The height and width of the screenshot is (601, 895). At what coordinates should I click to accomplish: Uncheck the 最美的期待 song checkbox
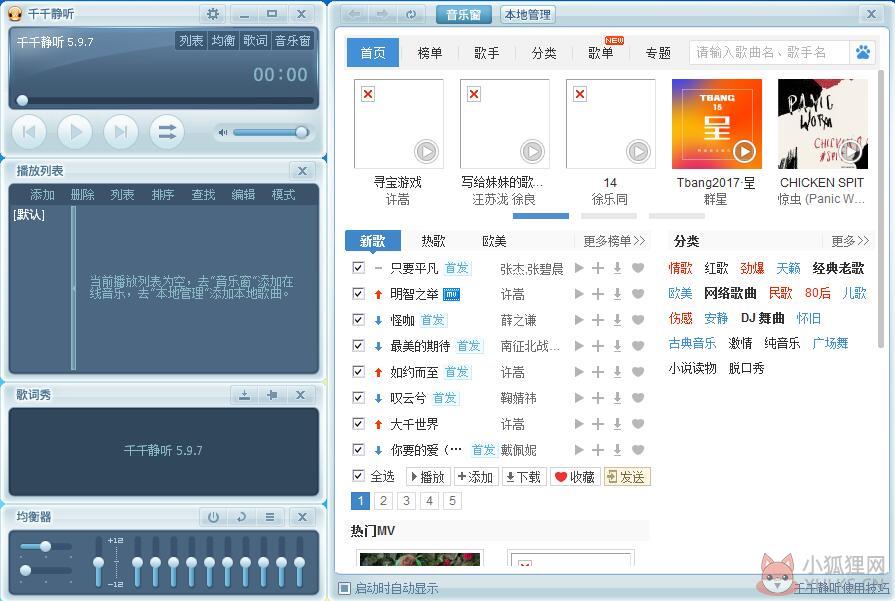coord(358,345)
